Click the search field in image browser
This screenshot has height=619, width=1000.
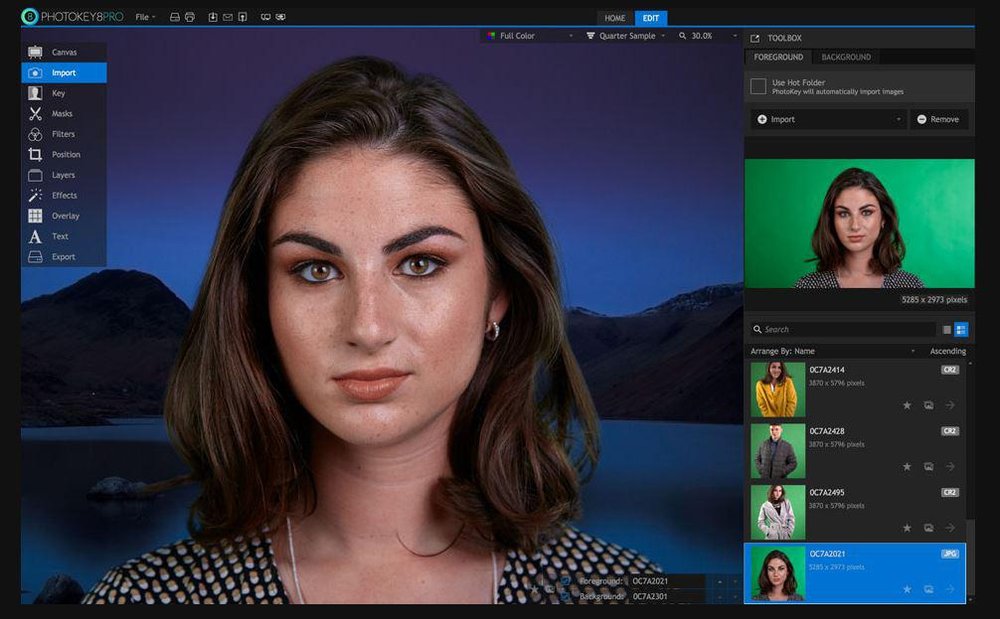click(842, 330)
